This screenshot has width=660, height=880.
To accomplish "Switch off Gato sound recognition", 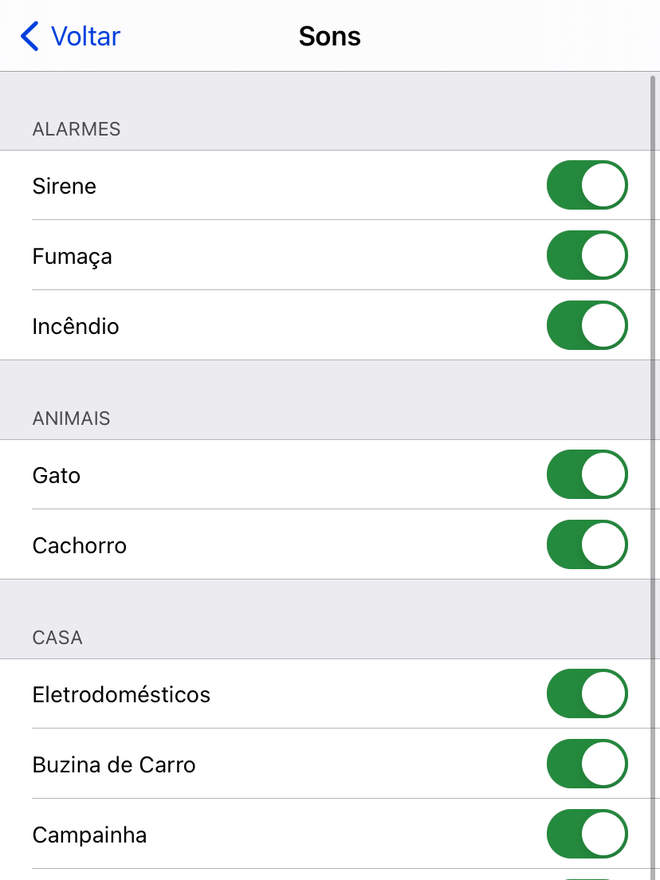I will point(587,474).
